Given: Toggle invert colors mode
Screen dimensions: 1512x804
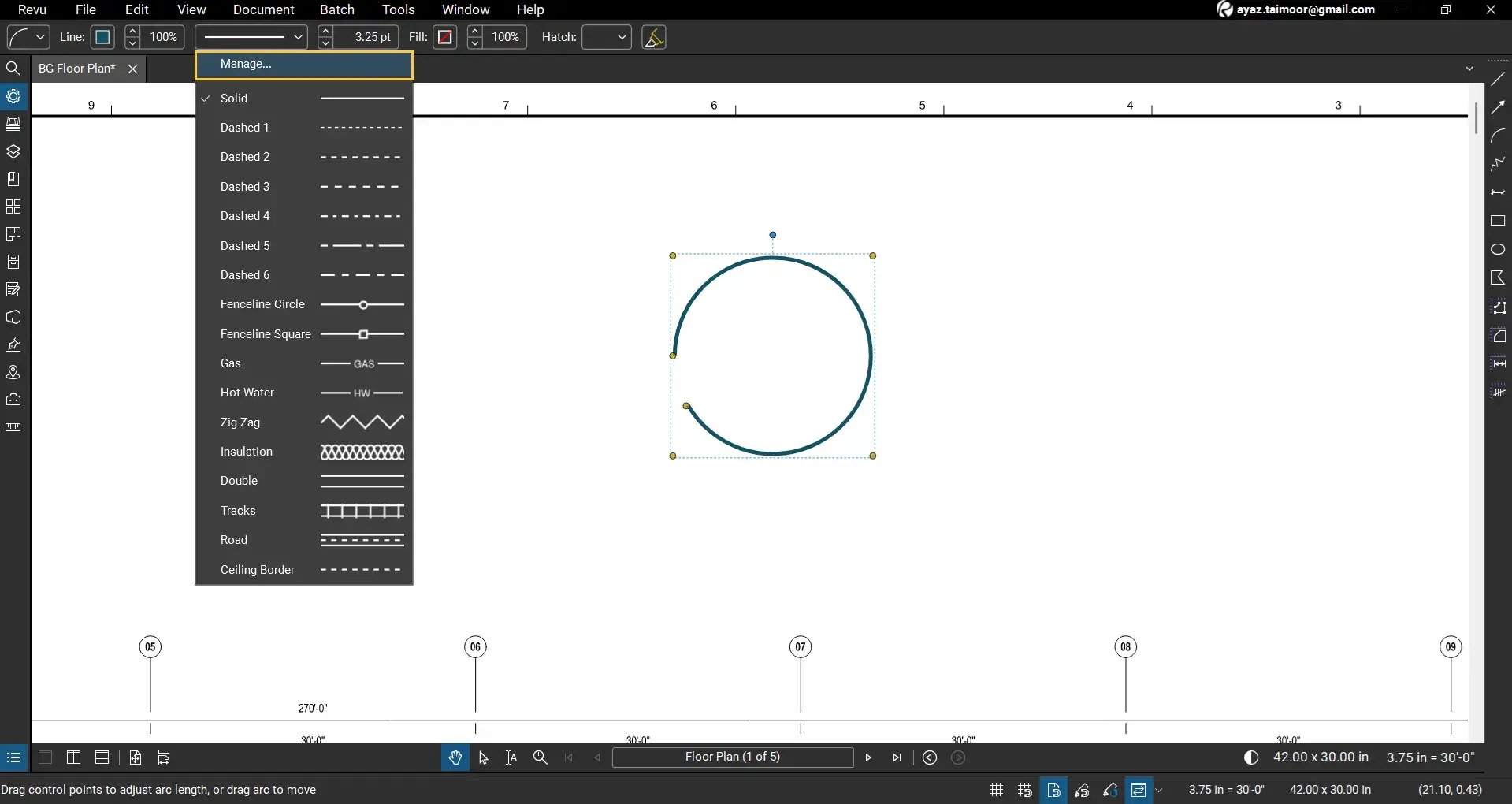Looking at the screenshot, I should click(1251, 757).
